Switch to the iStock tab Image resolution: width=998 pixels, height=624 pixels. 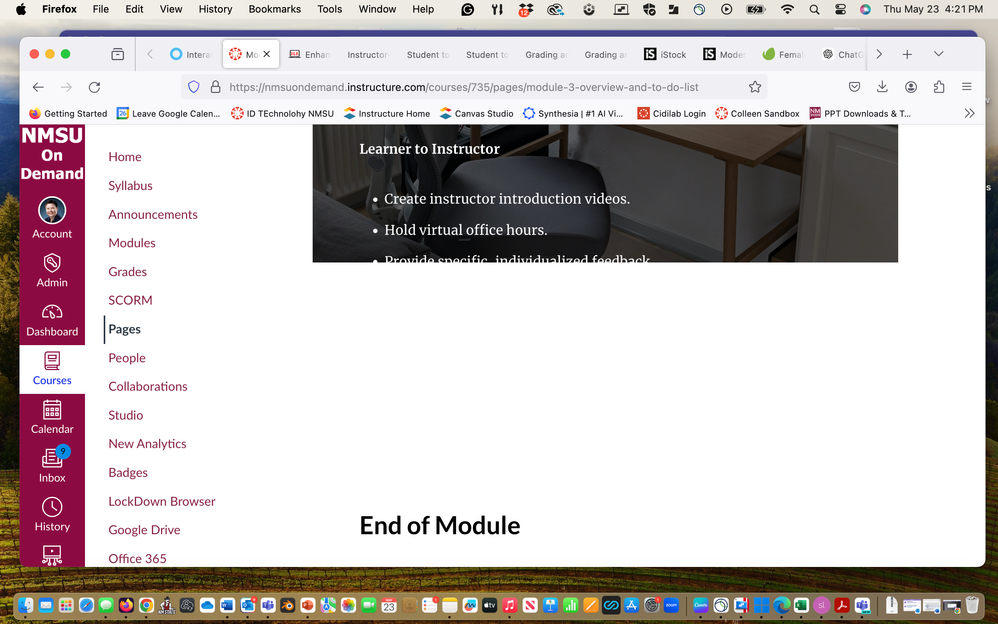(666, 55)
